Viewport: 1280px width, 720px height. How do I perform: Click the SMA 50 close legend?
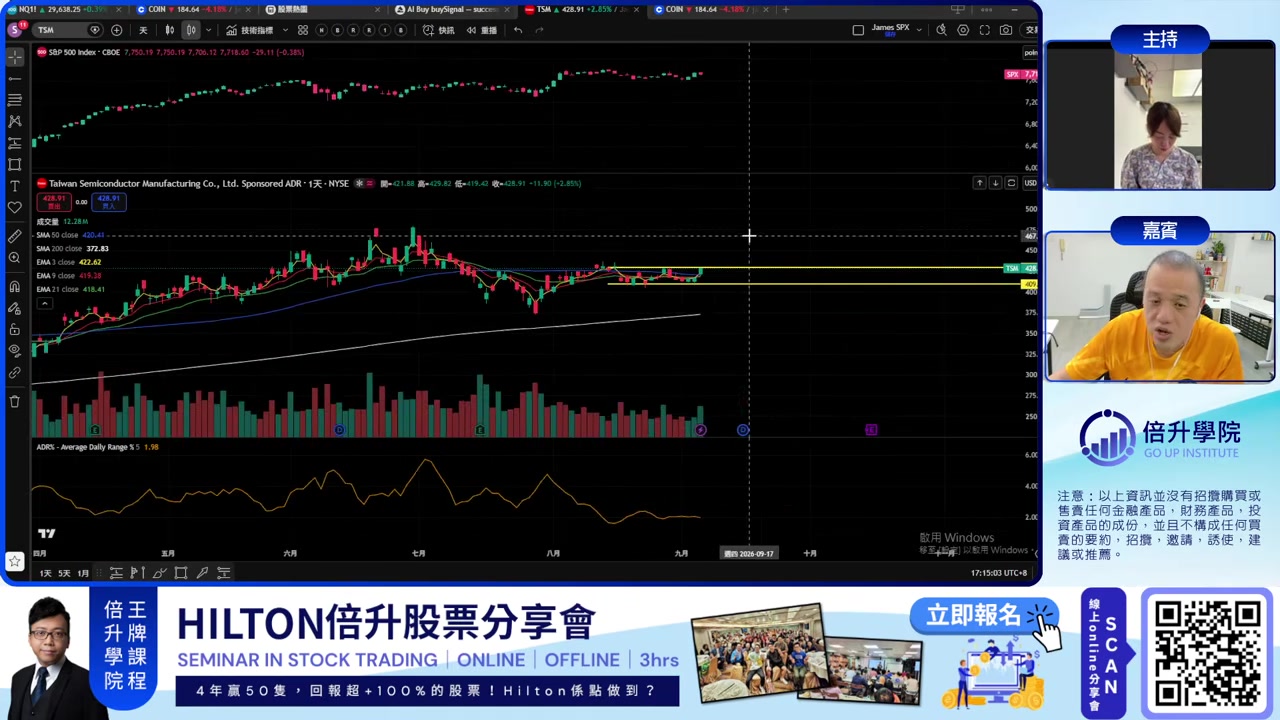coord(70,235)
